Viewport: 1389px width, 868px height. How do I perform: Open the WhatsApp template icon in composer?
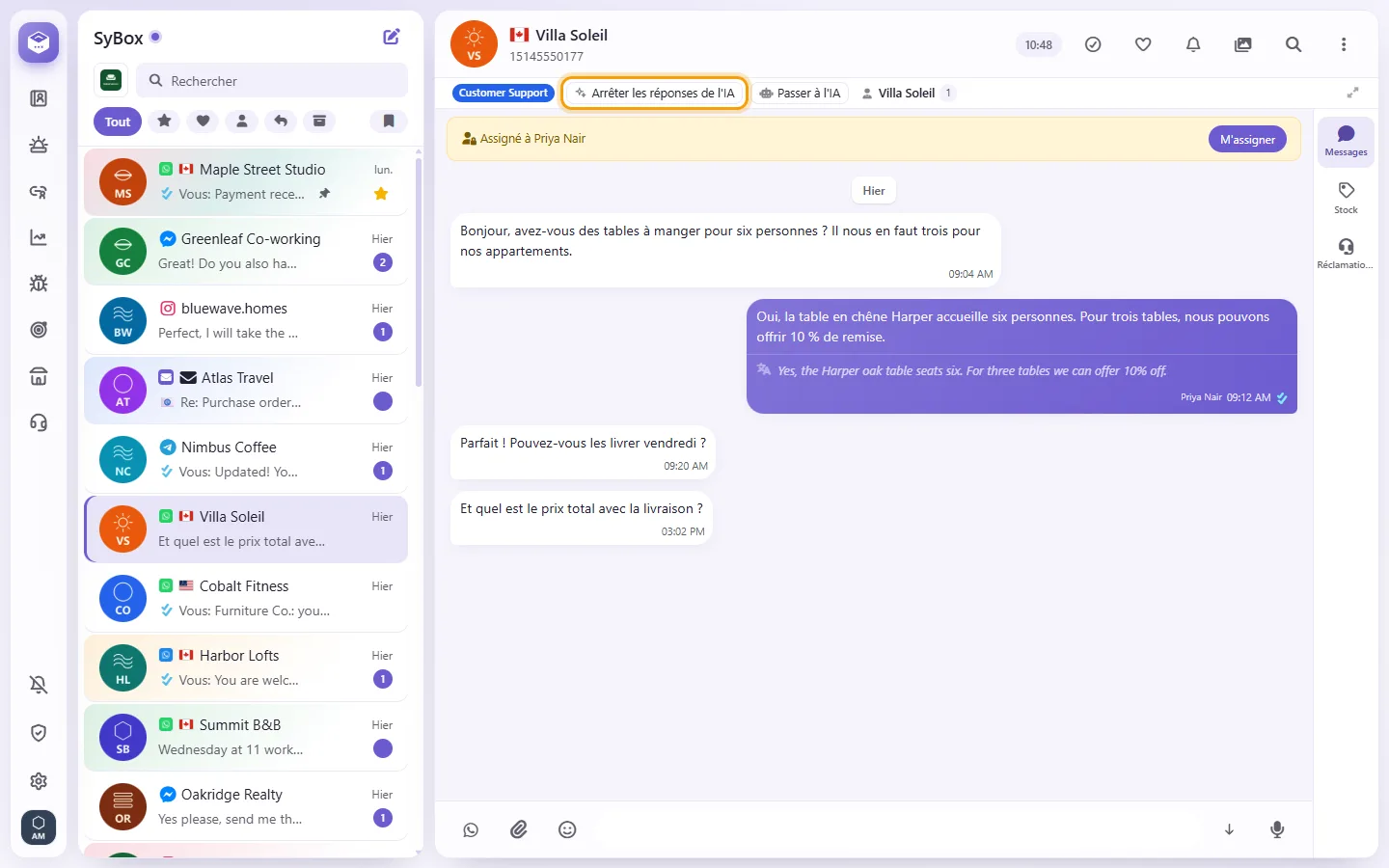[x=471, y=829]
